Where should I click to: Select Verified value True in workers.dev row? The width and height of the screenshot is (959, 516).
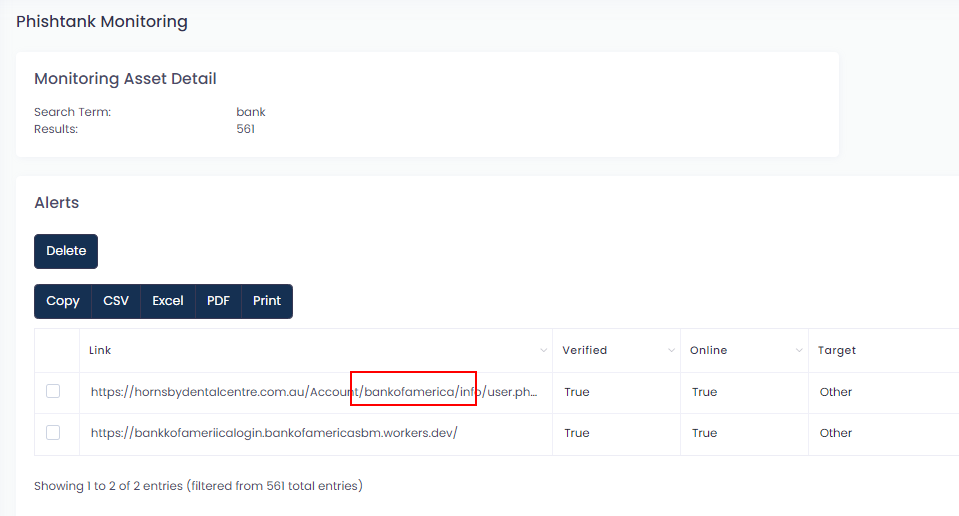pos(577,433)
